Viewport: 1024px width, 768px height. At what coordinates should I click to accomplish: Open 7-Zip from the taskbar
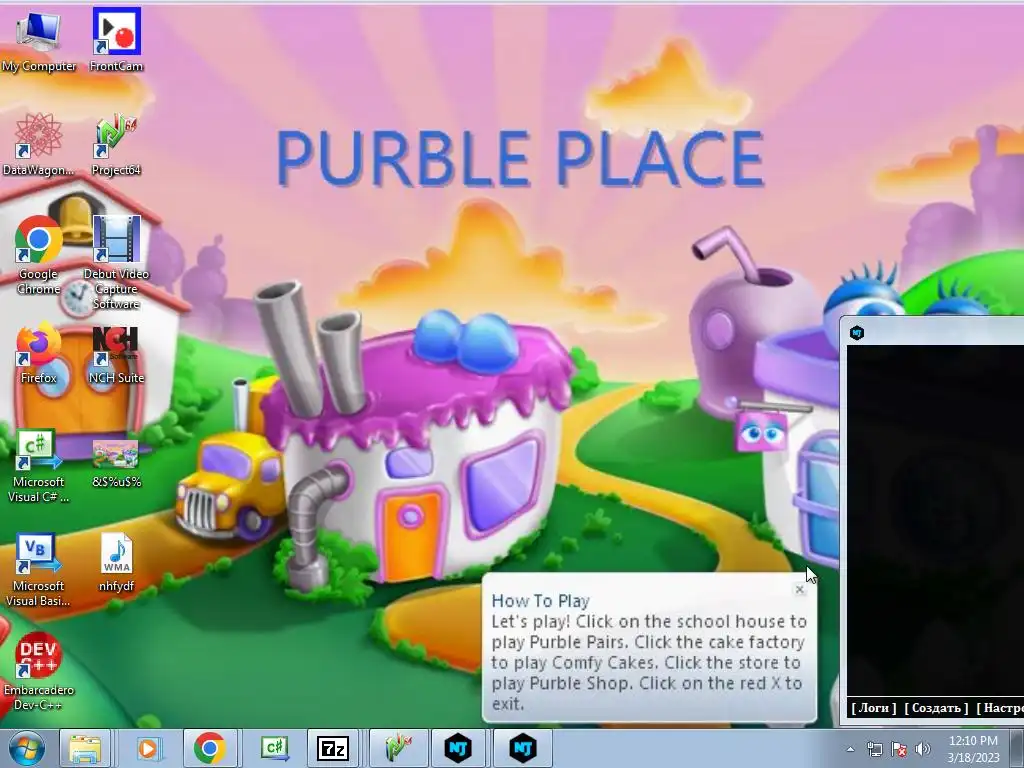coord(332,748)
